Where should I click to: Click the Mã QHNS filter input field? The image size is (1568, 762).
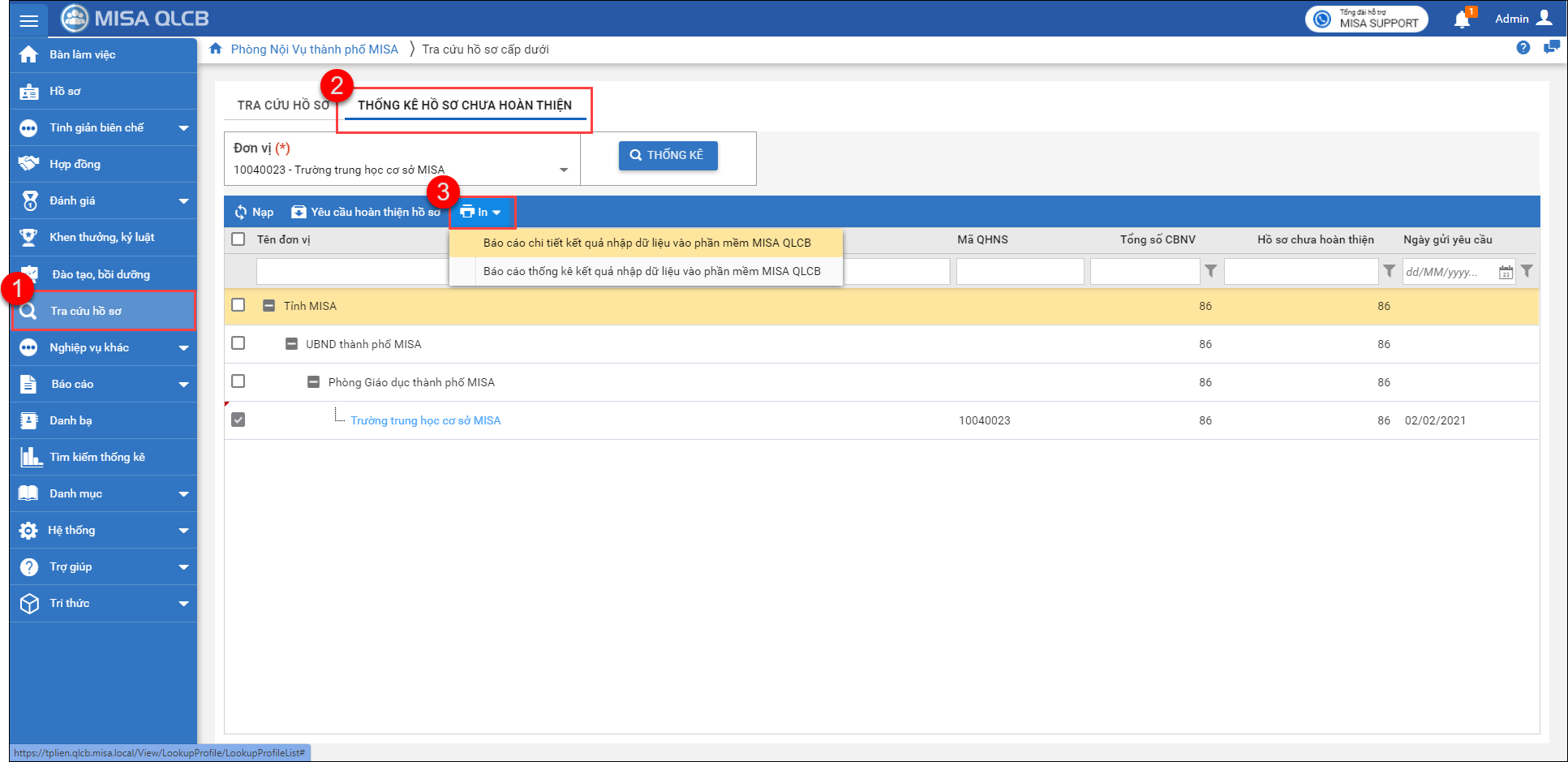[1020, 272]
